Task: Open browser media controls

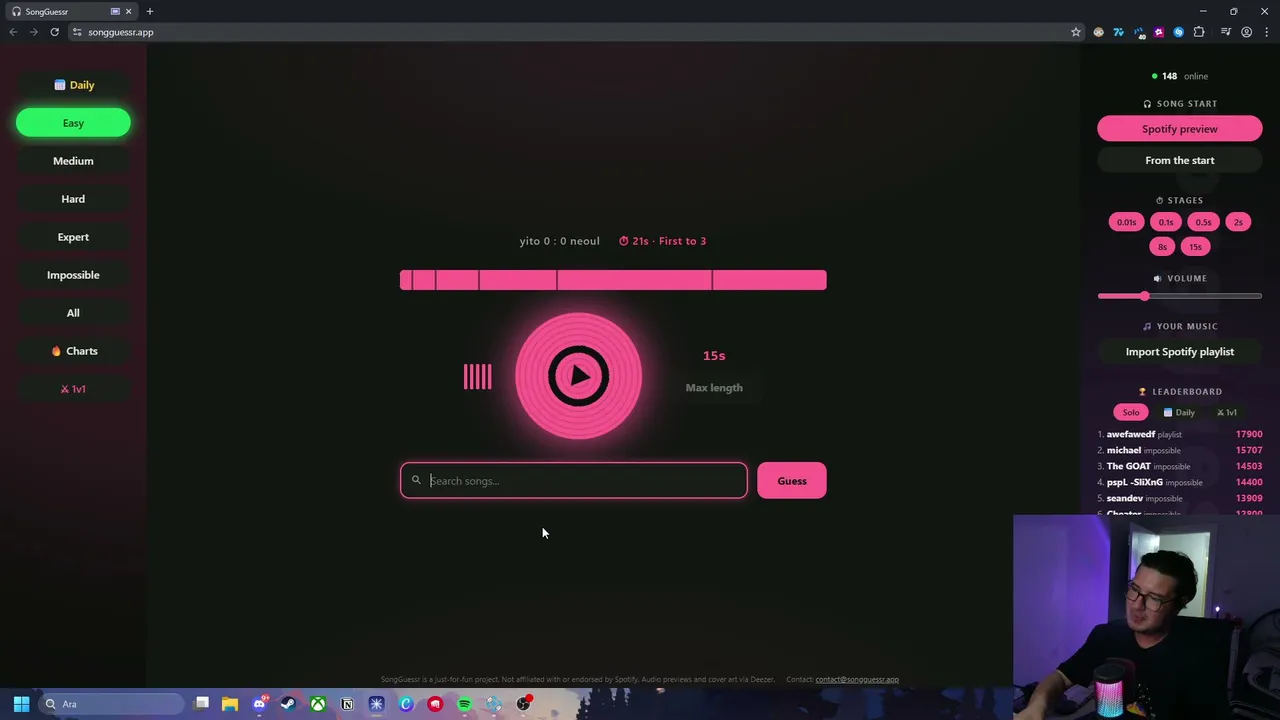Action: (1226, 32)
